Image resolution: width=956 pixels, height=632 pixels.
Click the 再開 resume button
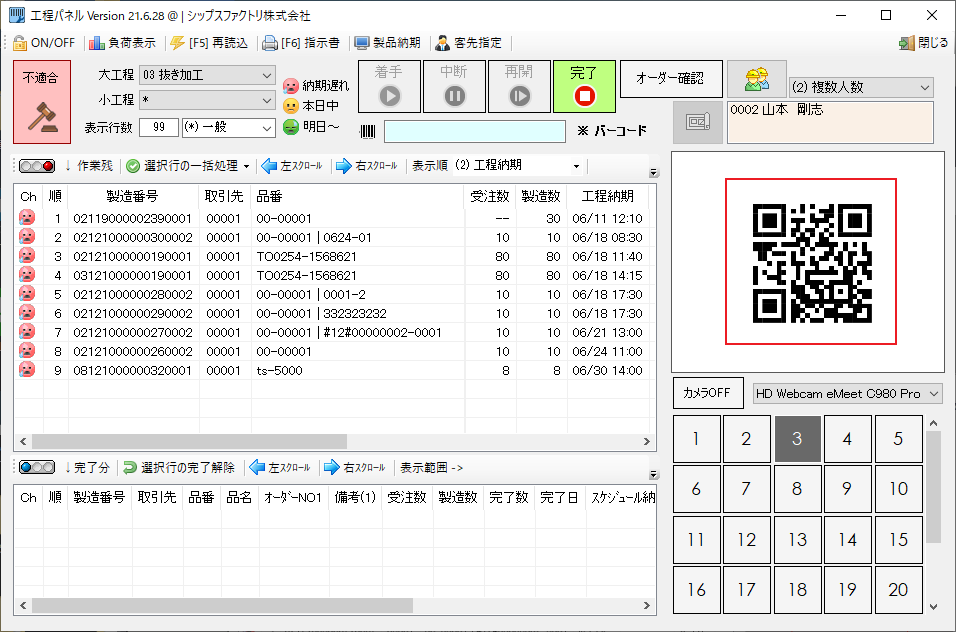pos(519,87)
